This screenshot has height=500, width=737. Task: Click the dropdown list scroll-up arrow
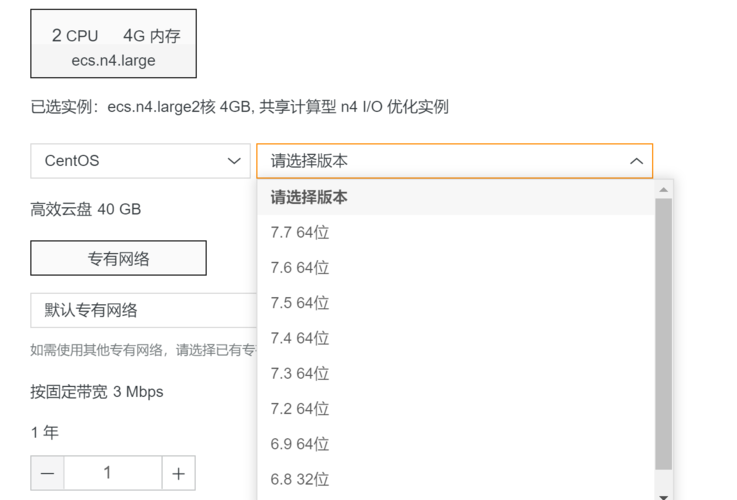click(x=664, y=190)
